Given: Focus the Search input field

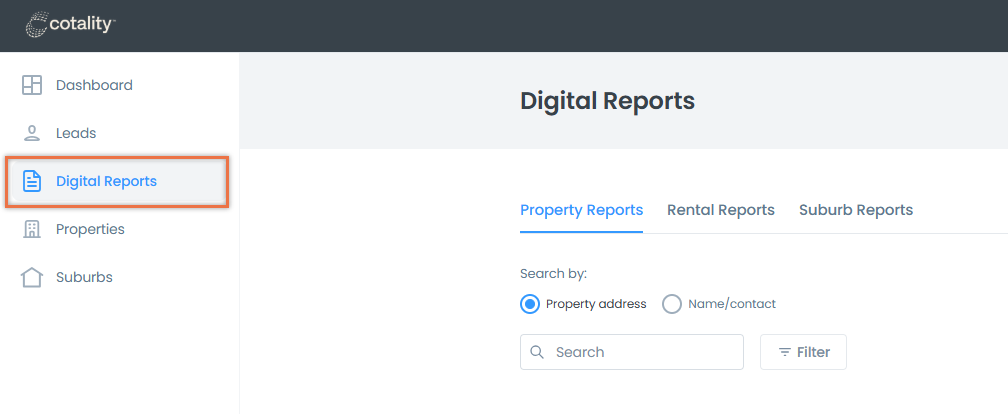Looking at the screenshot, I should (x=632, y=352).
